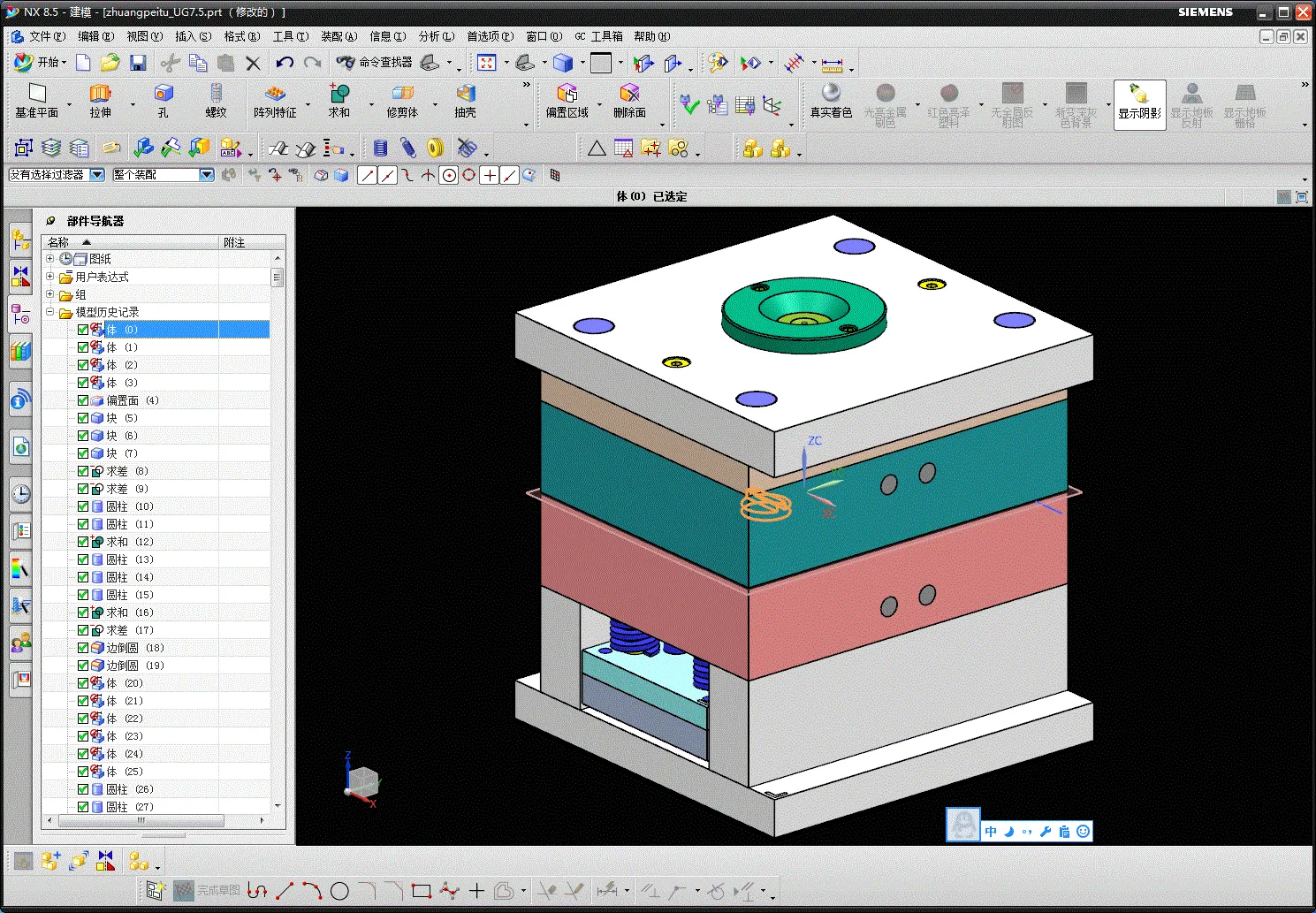The width and height of the screenshot is (1316, 913).
Task: Open the 插入(S) menu
Action: coord(193,36)
